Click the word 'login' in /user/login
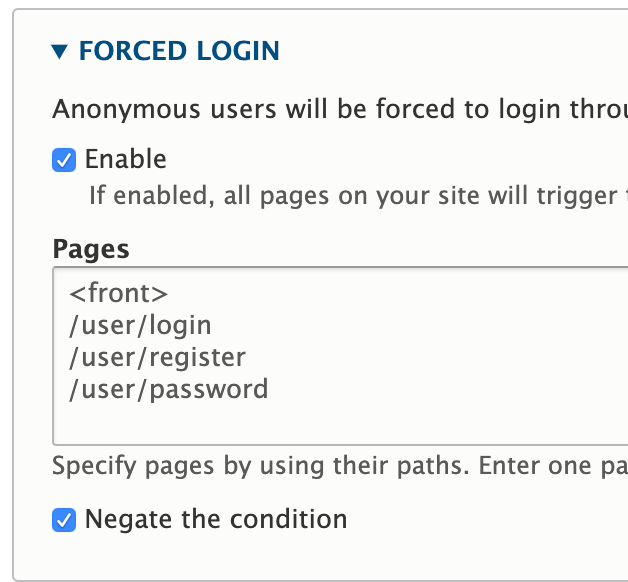 pyautogui.click(x=181, y=326)
